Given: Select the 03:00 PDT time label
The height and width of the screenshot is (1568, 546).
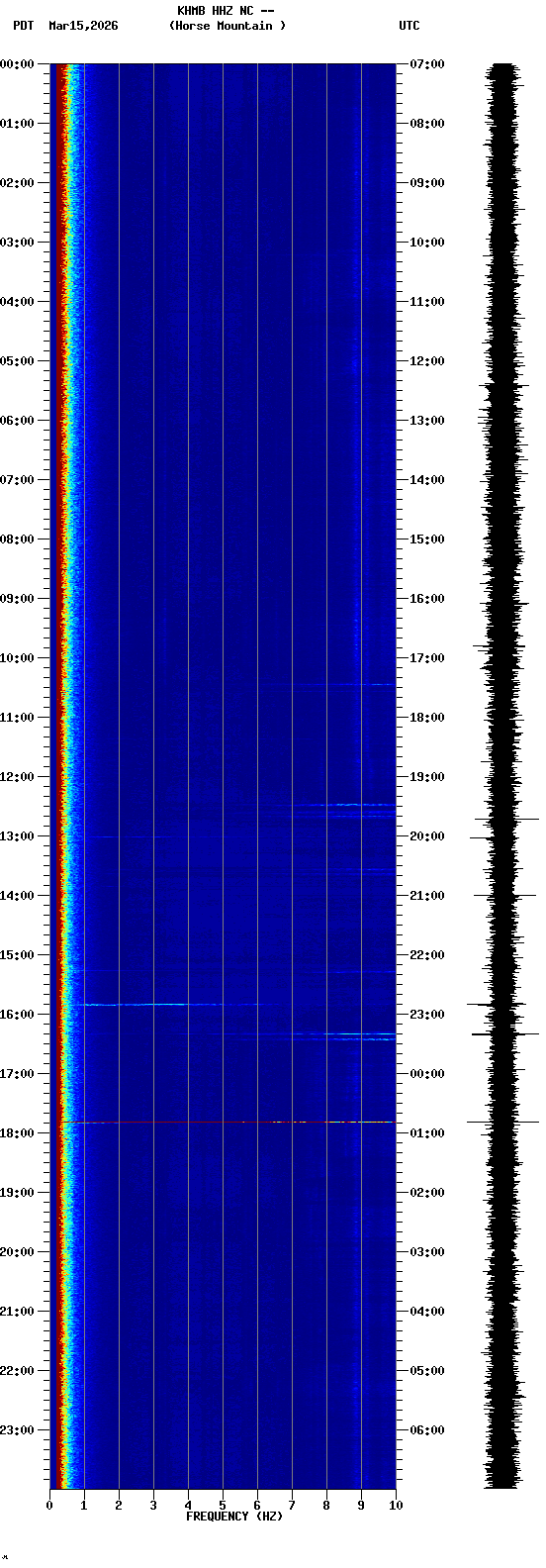Looking at the screenshot, I should (17, 243).
